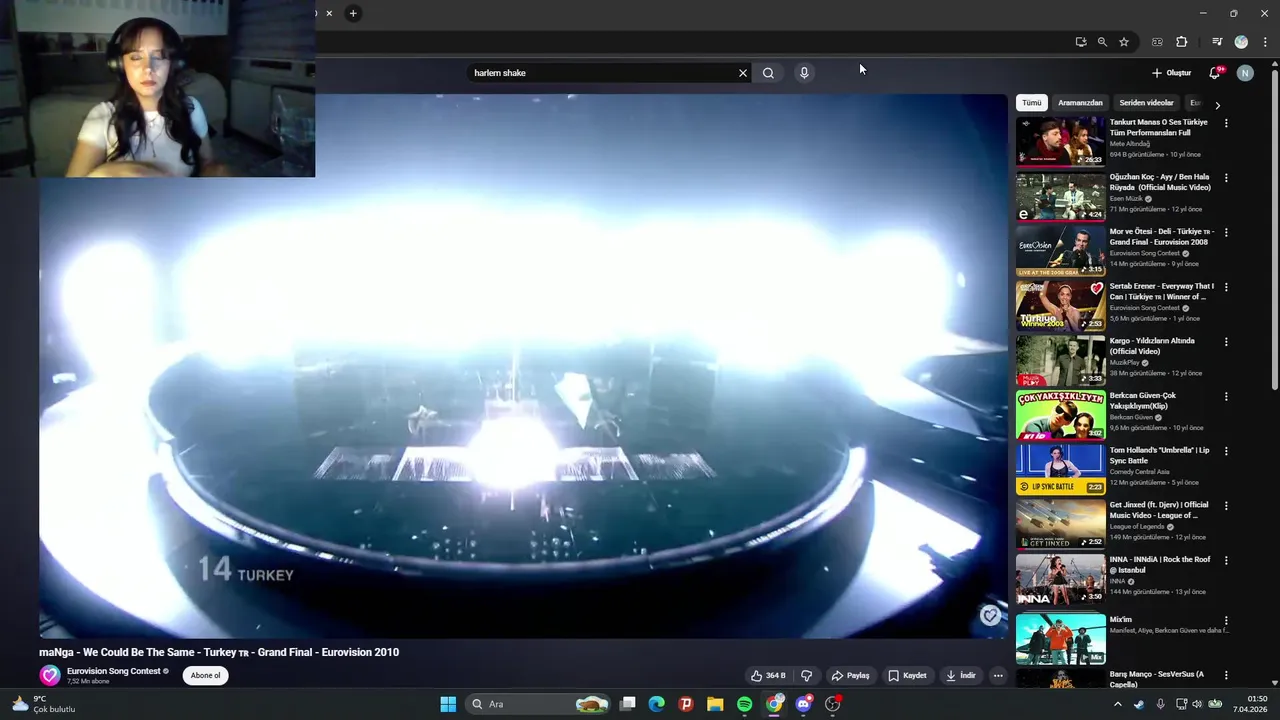
Task: Open Discord from the taskbar
Action: tap(804, 704)
